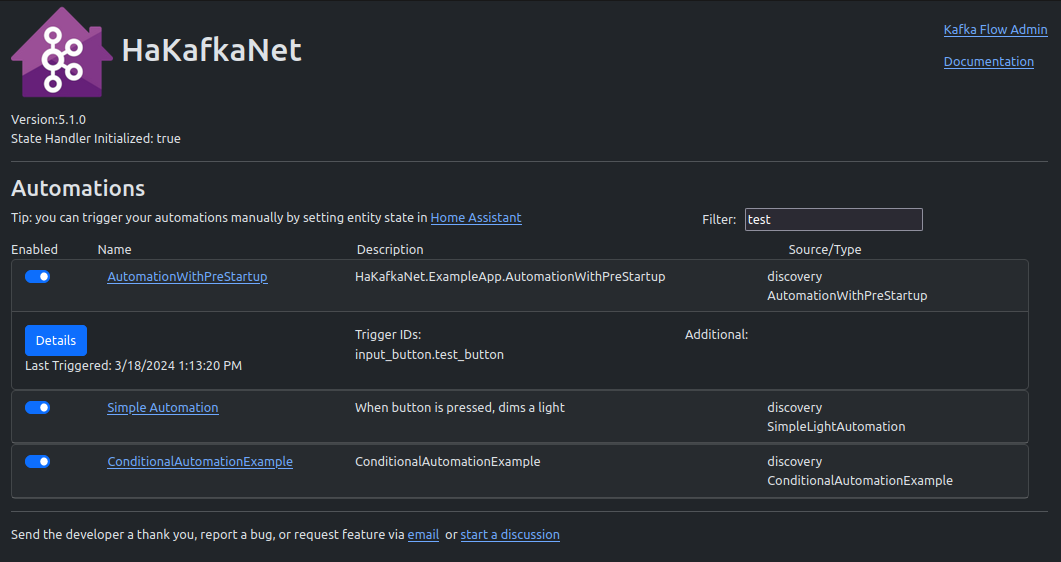Image resolution: width=1061 pixels, height=562 pixels.
Task: Click the Filter: label
Action: (719, 220)
